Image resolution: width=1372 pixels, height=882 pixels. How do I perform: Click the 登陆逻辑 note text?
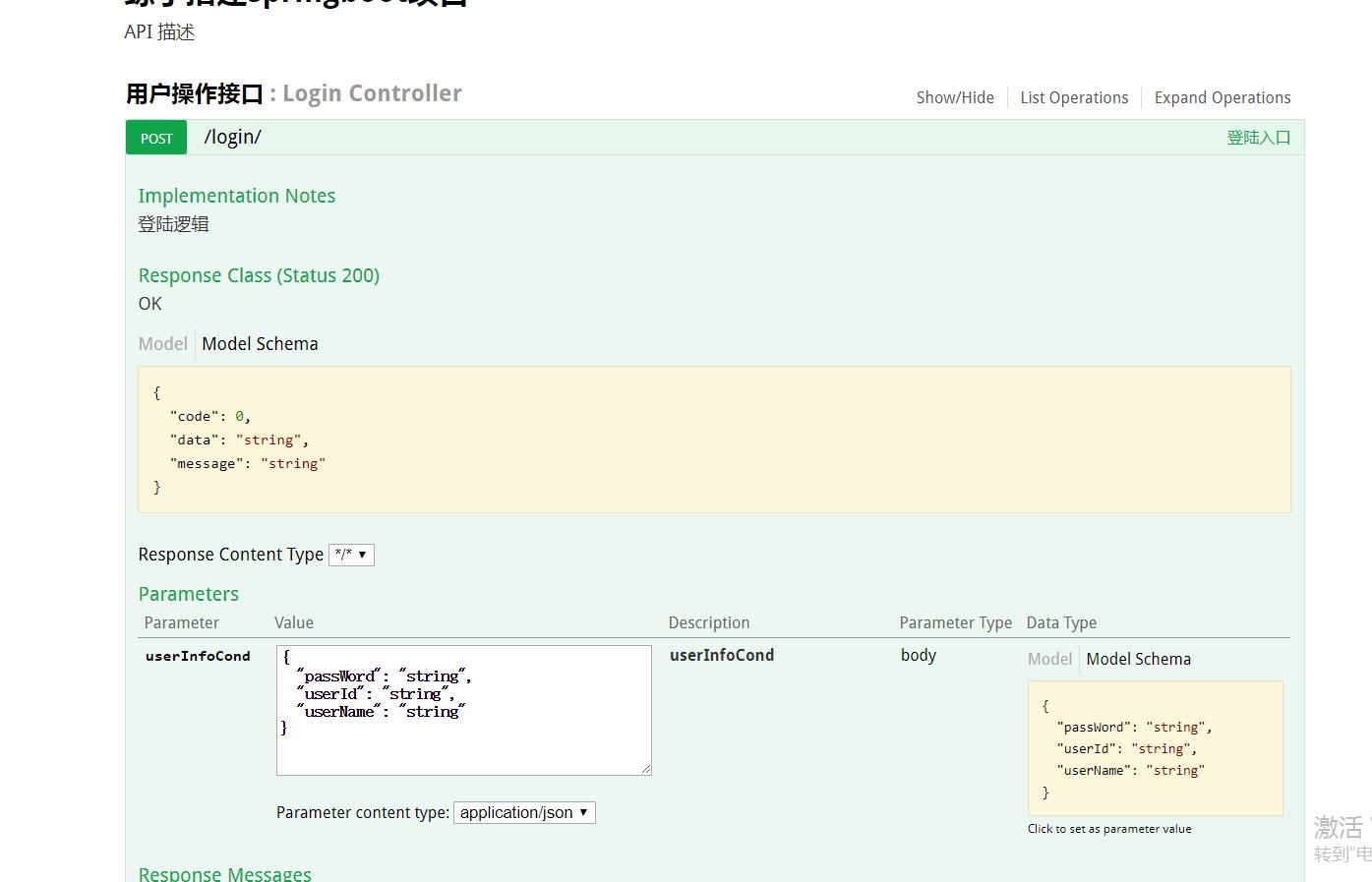[x=173, y=224]
